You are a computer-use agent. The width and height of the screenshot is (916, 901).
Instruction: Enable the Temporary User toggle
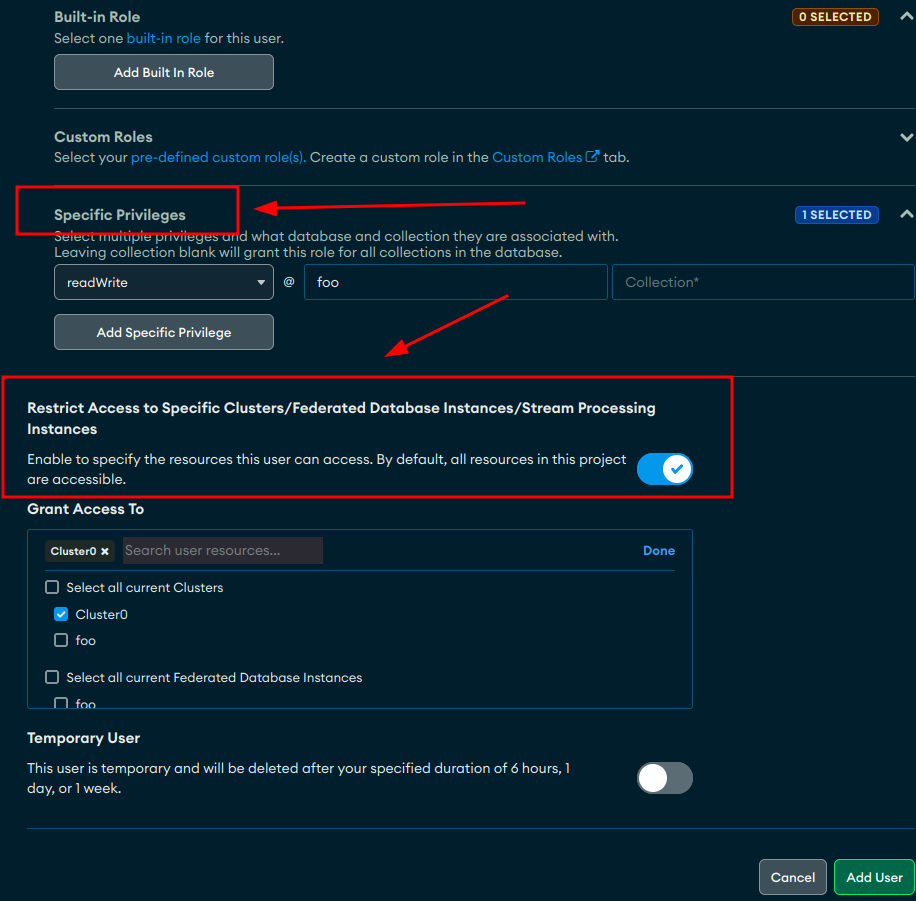pyautogui.click(x=665, y=778)
